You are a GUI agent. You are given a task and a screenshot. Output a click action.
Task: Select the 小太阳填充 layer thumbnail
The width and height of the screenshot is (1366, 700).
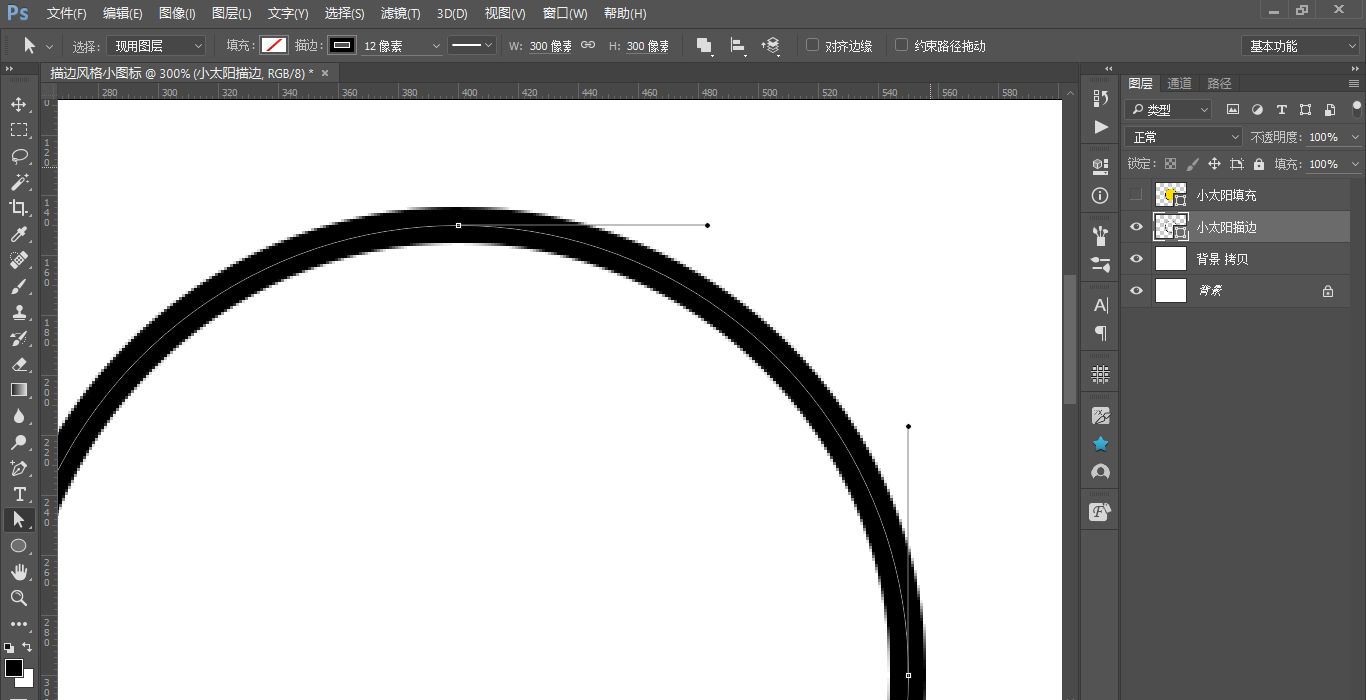(x=1170, y=195)
